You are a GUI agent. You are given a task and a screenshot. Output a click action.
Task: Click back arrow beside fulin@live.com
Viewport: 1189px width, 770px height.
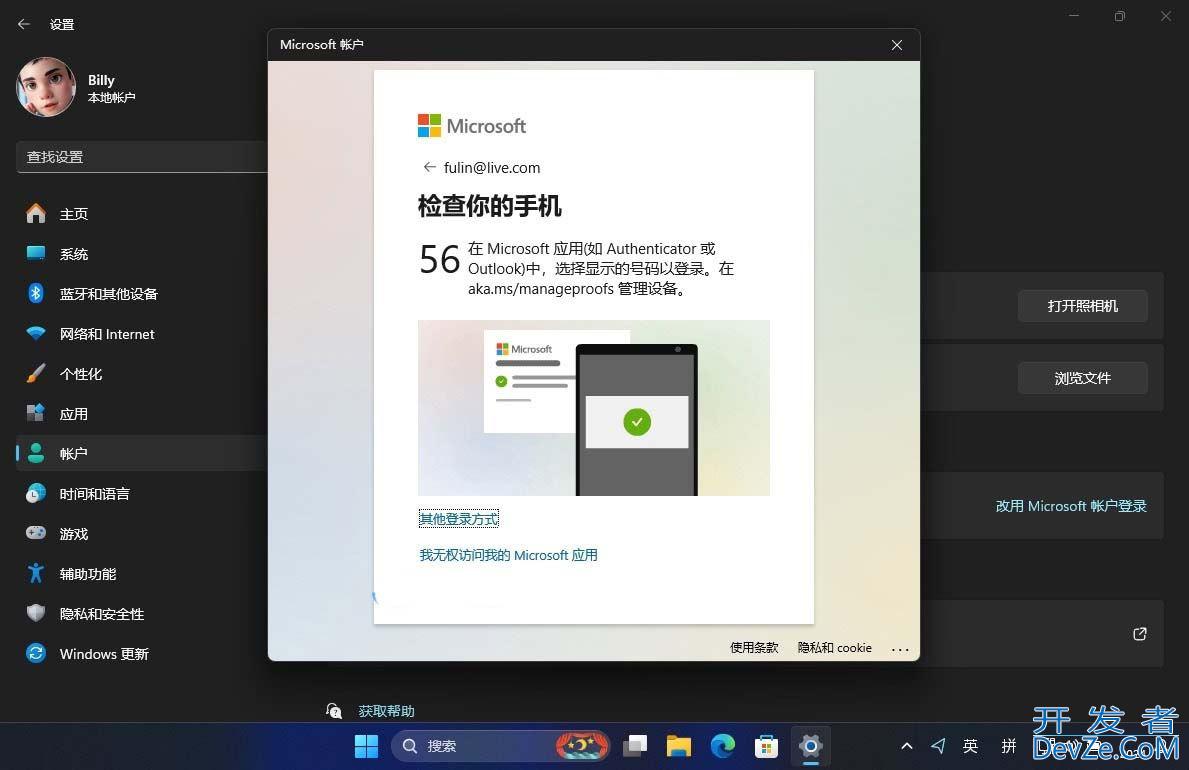(x=429, y=167)
